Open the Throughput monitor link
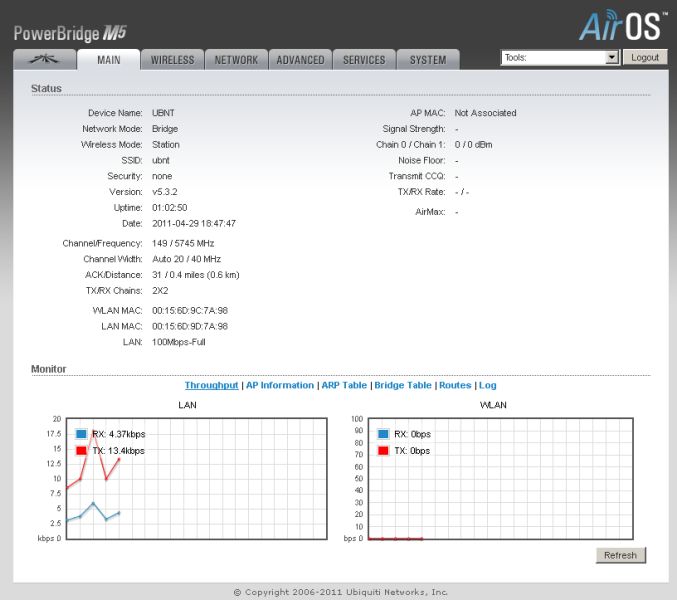Viewport: 677px width, 600px height. pyautogui.click(x=212, y=385)
